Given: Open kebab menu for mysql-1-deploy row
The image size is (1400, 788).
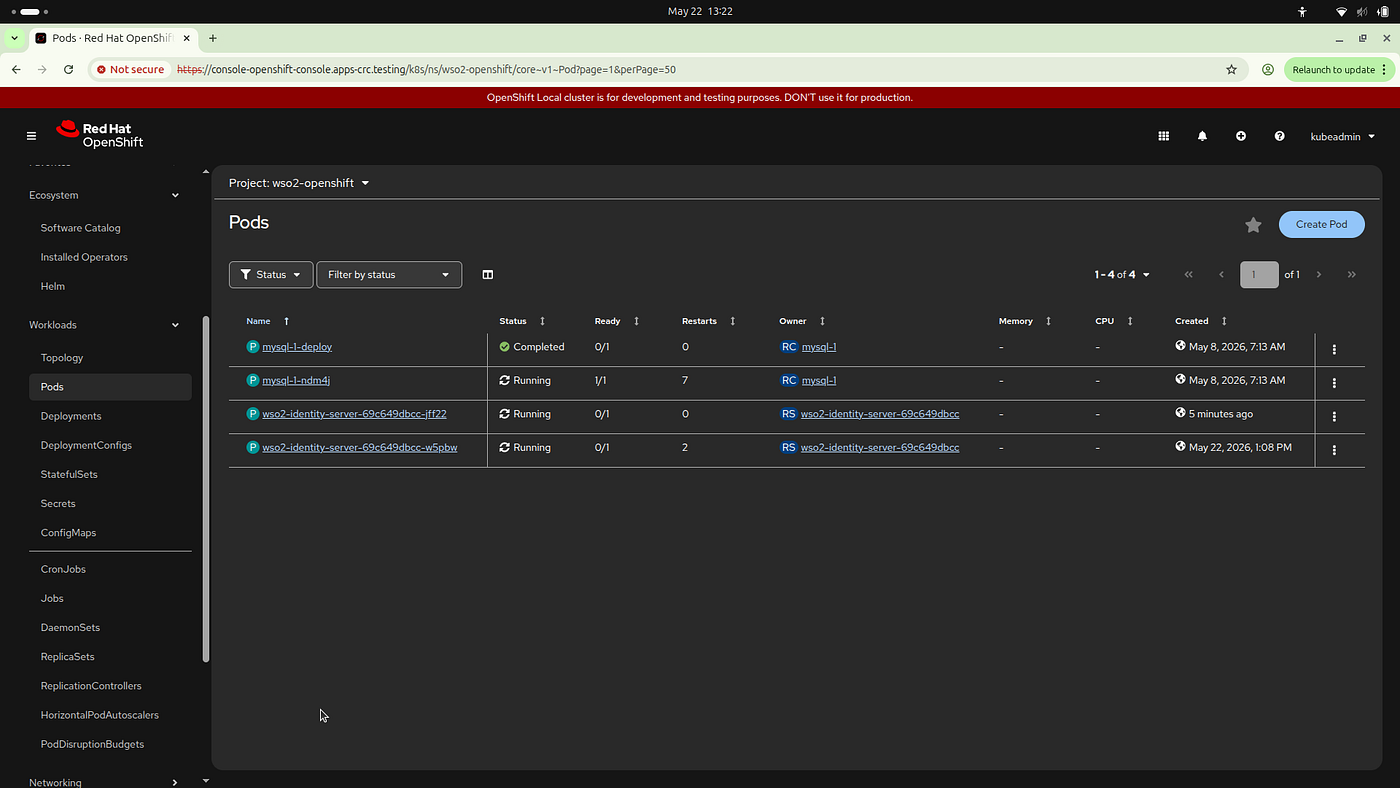Looking at the screenshot, I should [1334, 349].
